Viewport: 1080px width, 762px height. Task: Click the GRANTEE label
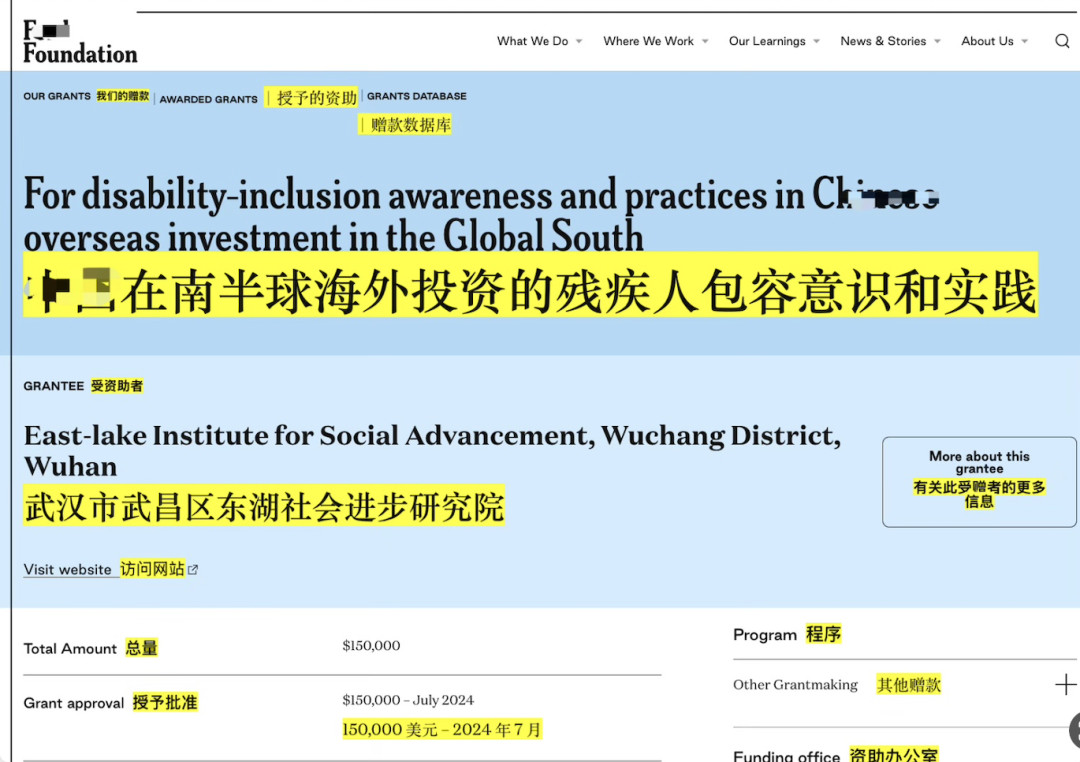(x=53, y=386)
